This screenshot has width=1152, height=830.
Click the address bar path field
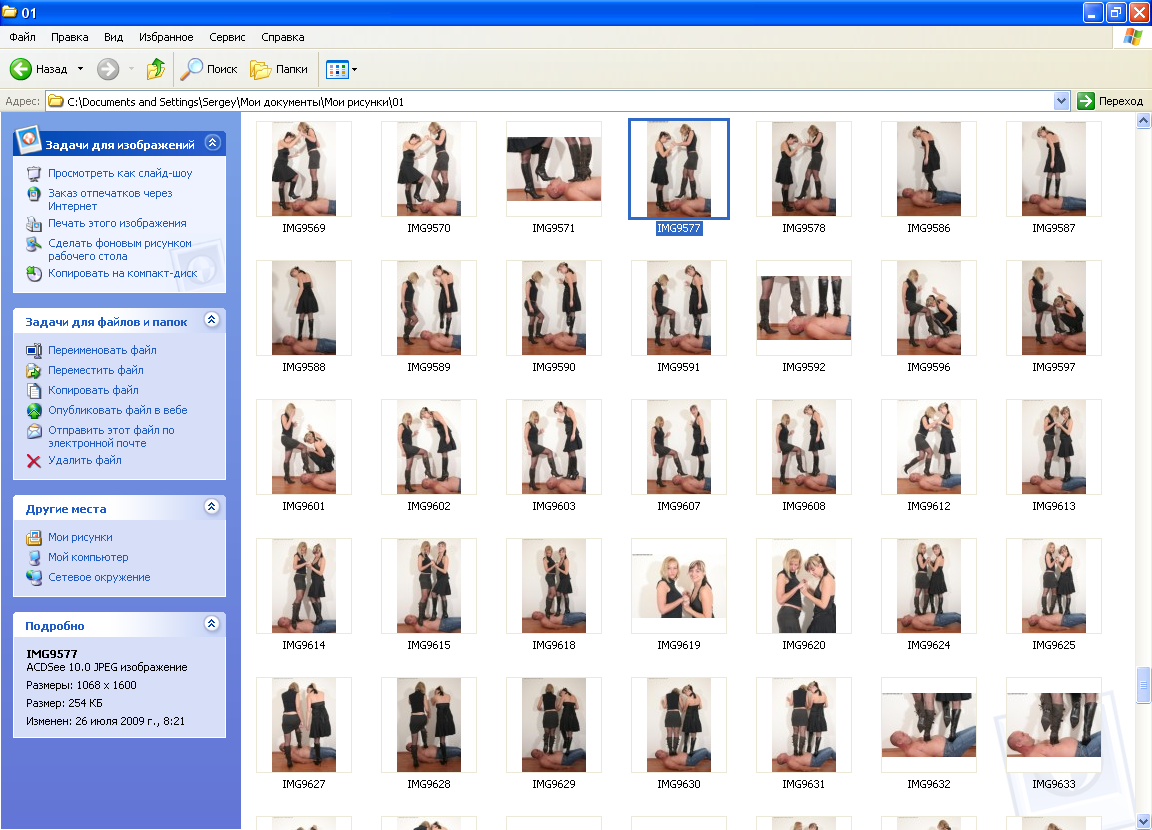point(550,101)
